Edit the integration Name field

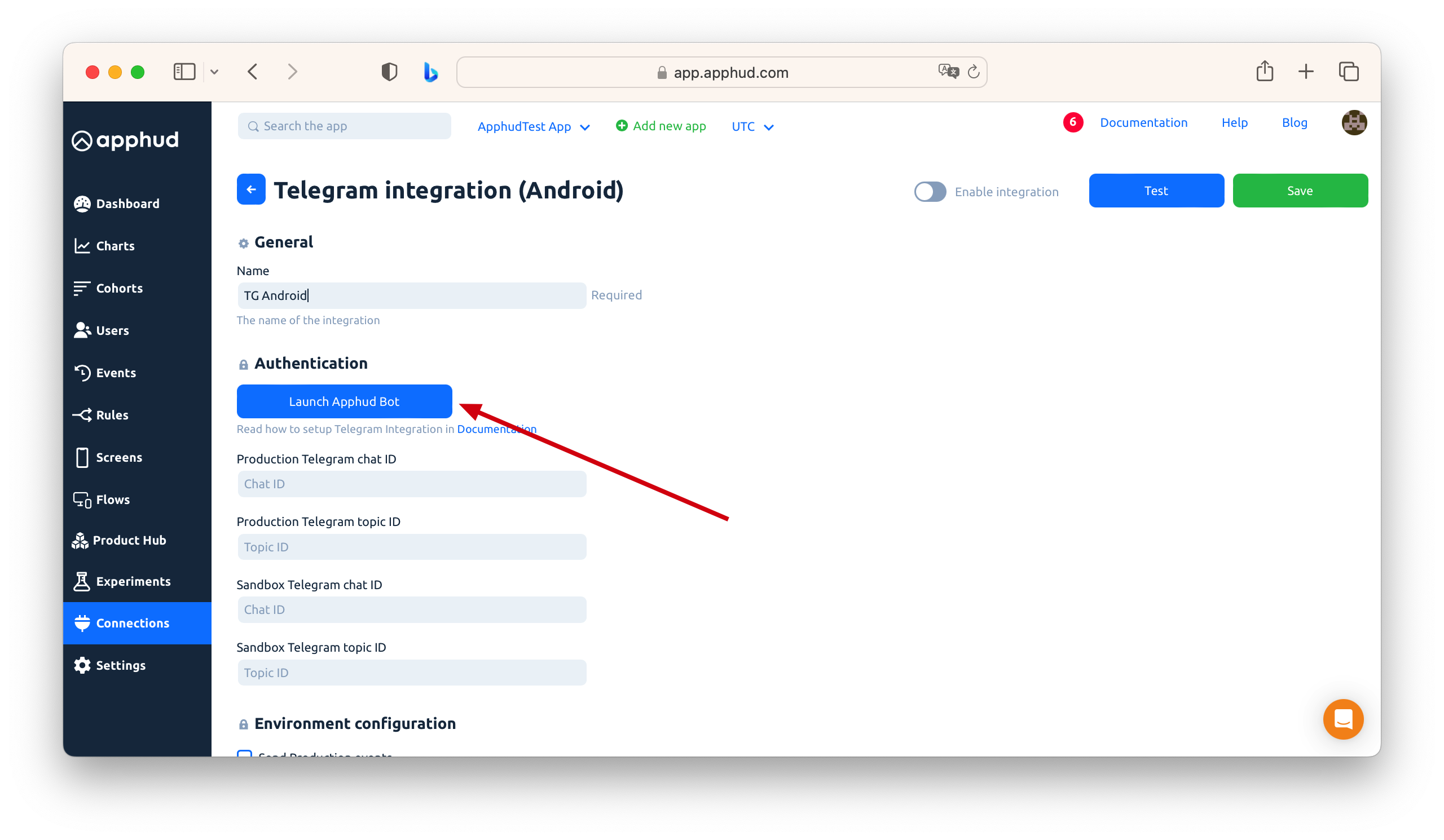[411, 295]
